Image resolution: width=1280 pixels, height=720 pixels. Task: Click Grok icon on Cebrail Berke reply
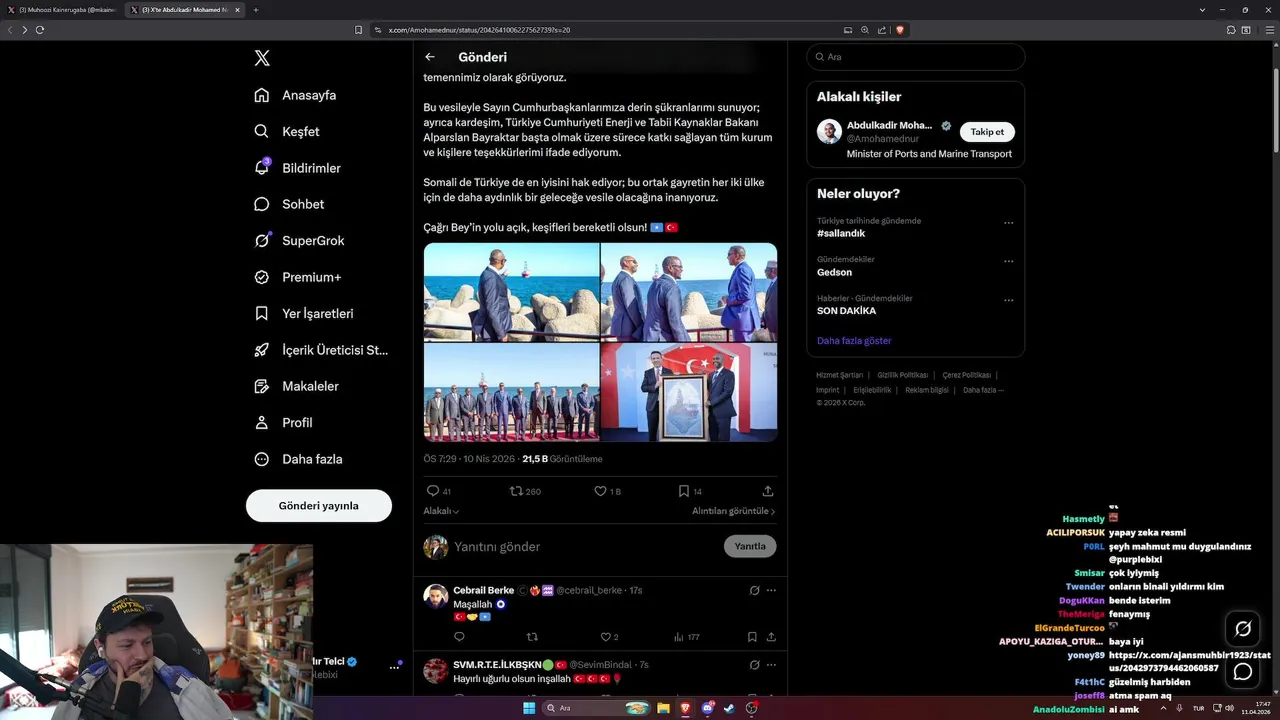[x=755, y=590]
